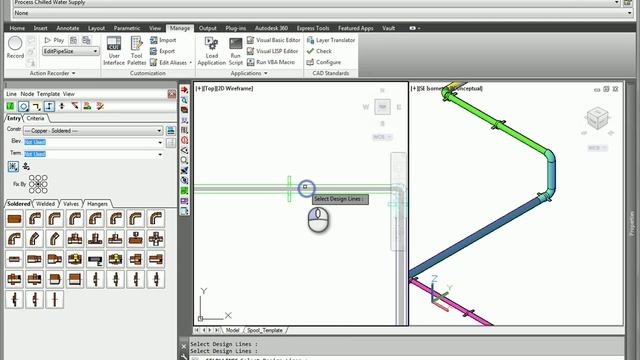Open the Properties palette side bar
The height and width of the screenshot is (360, 640).
[x=632, y=222]
